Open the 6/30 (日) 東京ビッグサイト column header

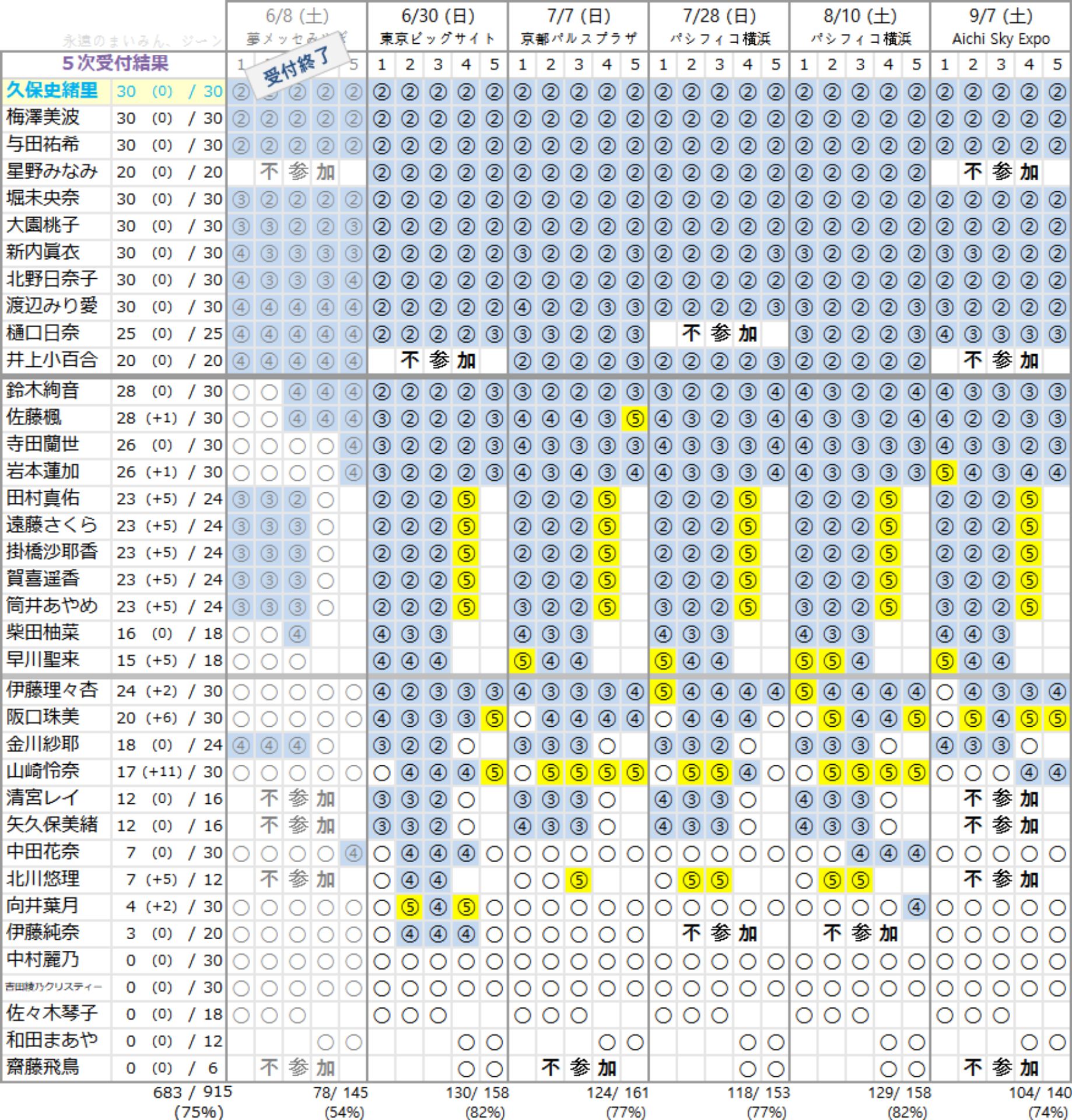point(437,27)
